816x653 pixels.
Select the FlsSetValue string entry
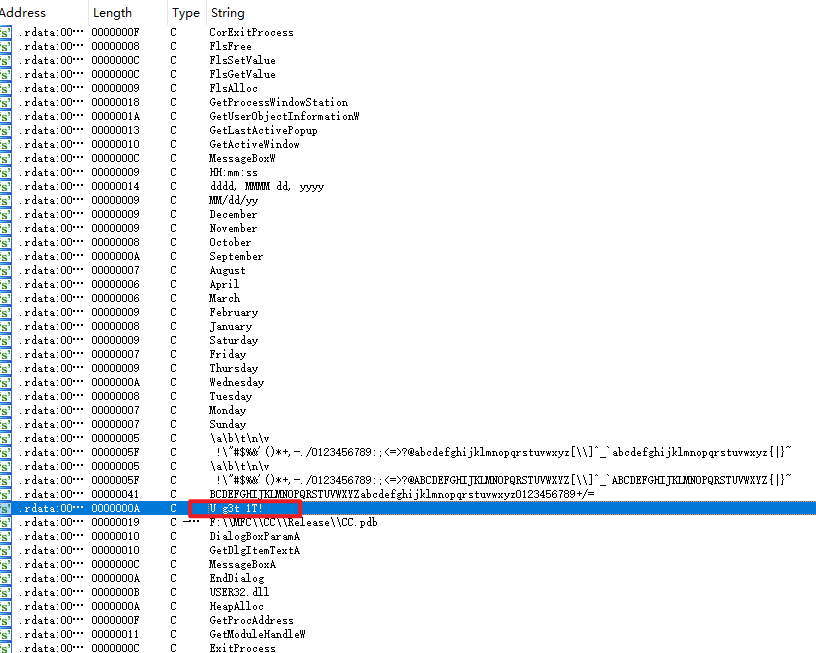[x=242, y=60]
